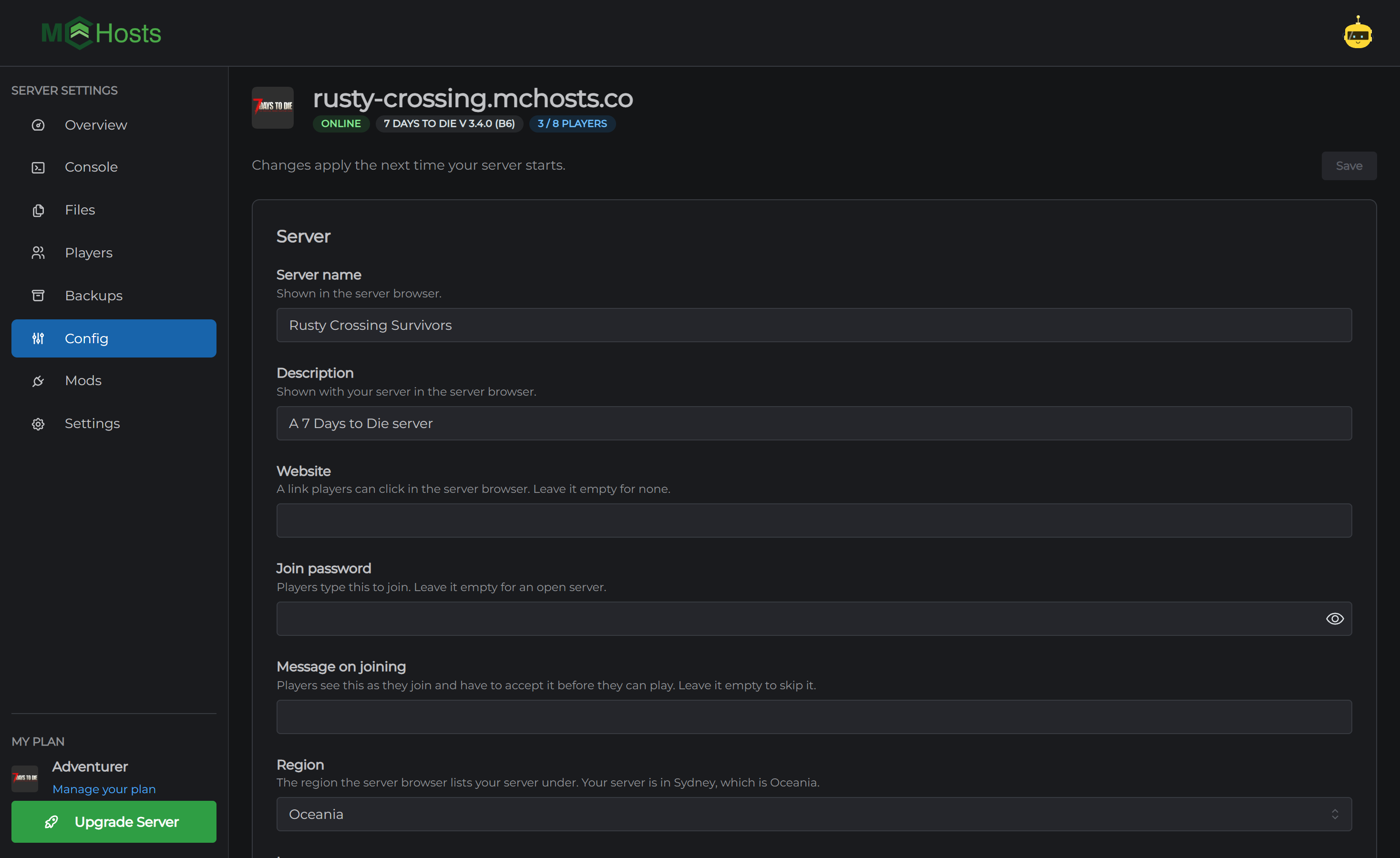Click the Backups archive box icon

click(38, 295)
